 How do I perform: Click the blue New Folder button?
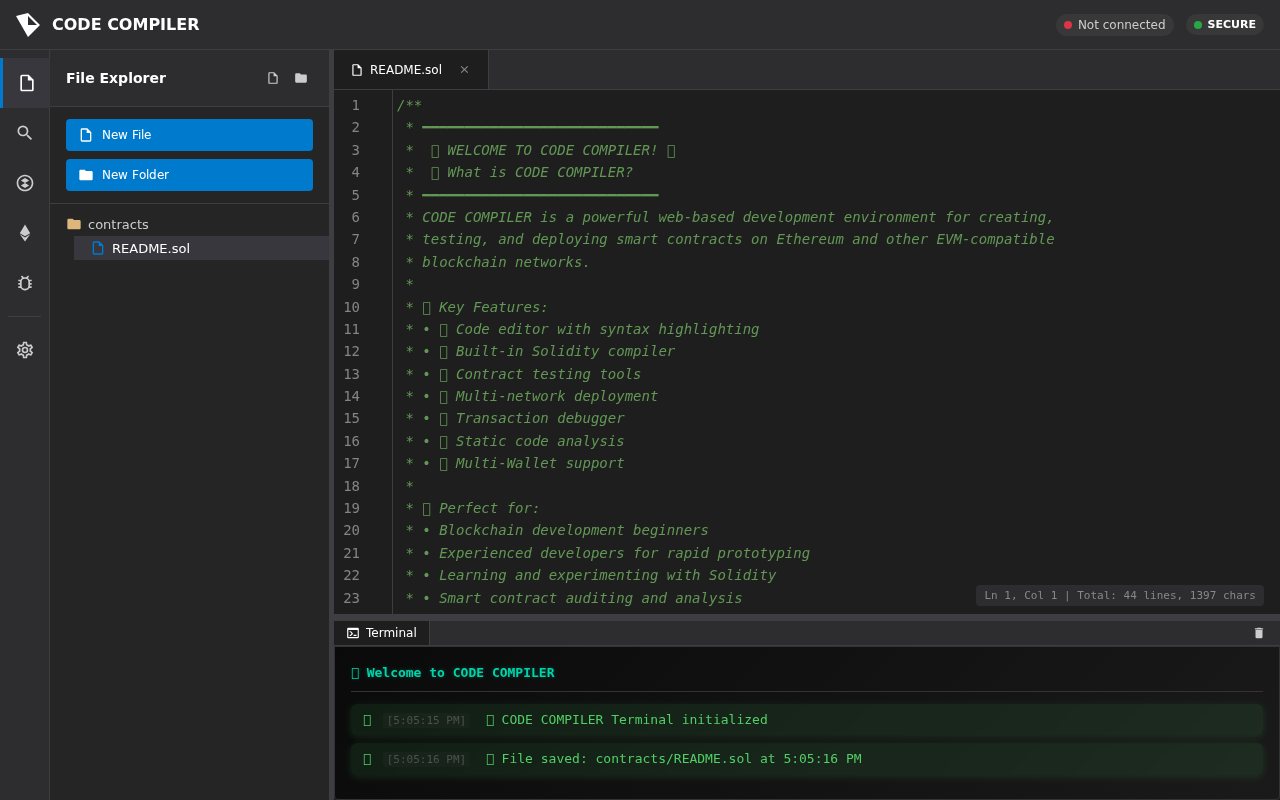pyautogui.click(x=189, y=175)
